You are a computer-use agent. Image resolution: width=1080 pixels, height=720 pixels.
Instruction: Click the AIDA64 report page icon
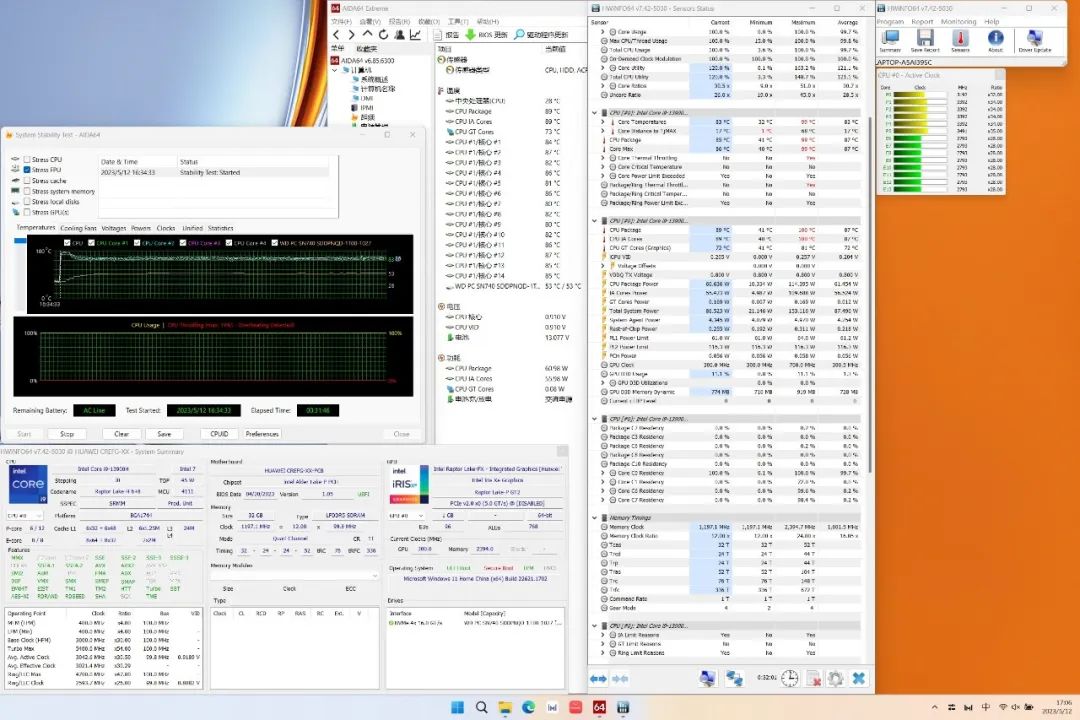[x=437, y=34]
